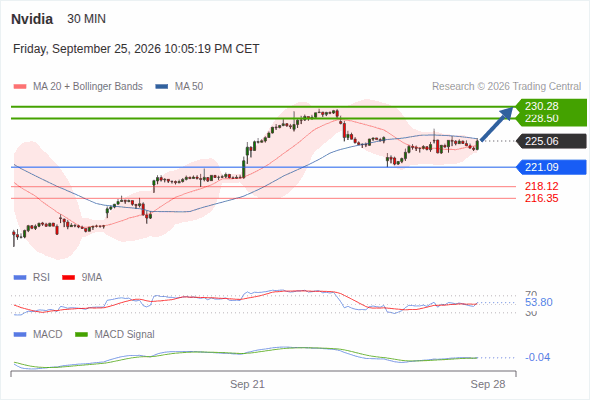Click the Trading Central research credit
This screenshot has width=590, height=400.
(506, 87)
